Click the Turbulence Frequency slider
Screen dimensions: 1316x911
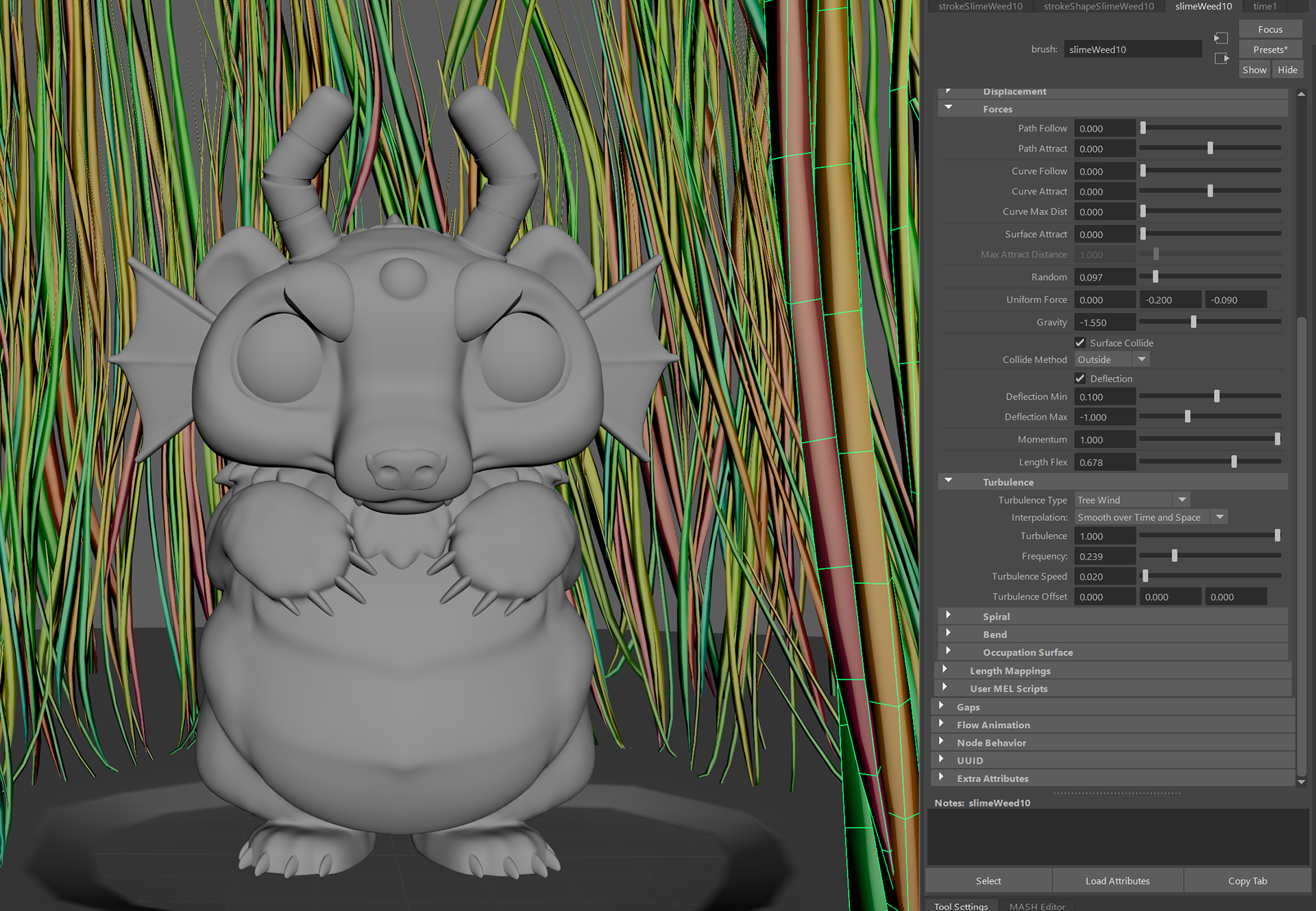click(1210, 556)
